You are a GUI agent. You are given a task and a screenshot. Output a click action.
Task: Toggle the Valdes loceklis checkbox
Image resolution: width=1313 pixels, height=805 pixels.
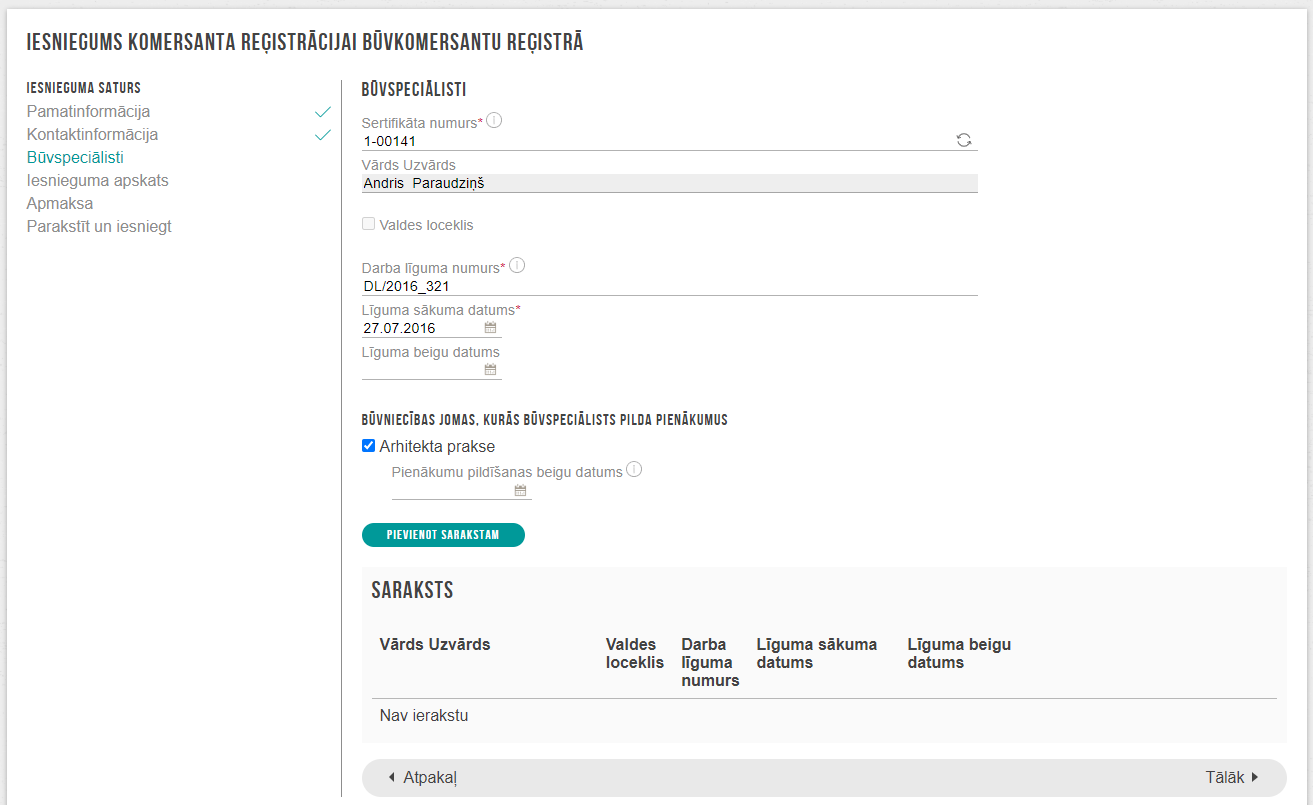pyautogui.click(x=368, y=225)
